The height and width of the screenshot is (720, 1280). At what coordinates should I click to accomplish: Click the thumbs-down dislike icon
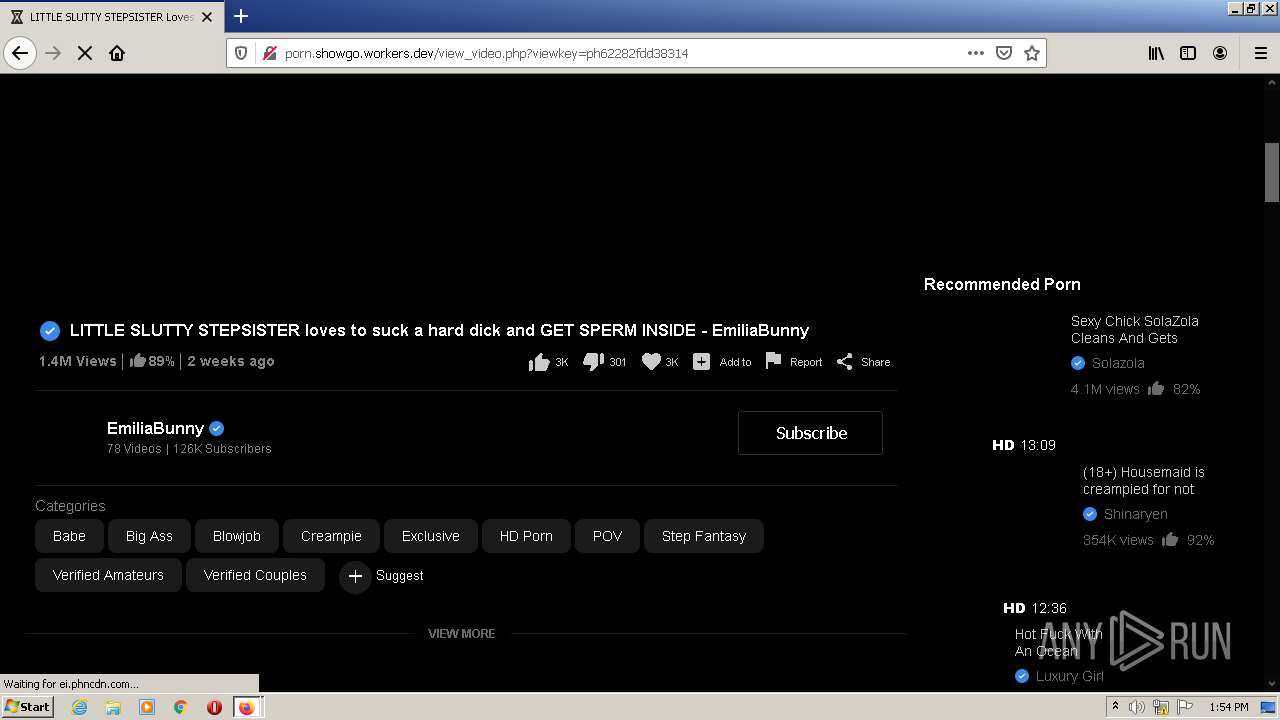pyautogui.click(x=593, y=361)
